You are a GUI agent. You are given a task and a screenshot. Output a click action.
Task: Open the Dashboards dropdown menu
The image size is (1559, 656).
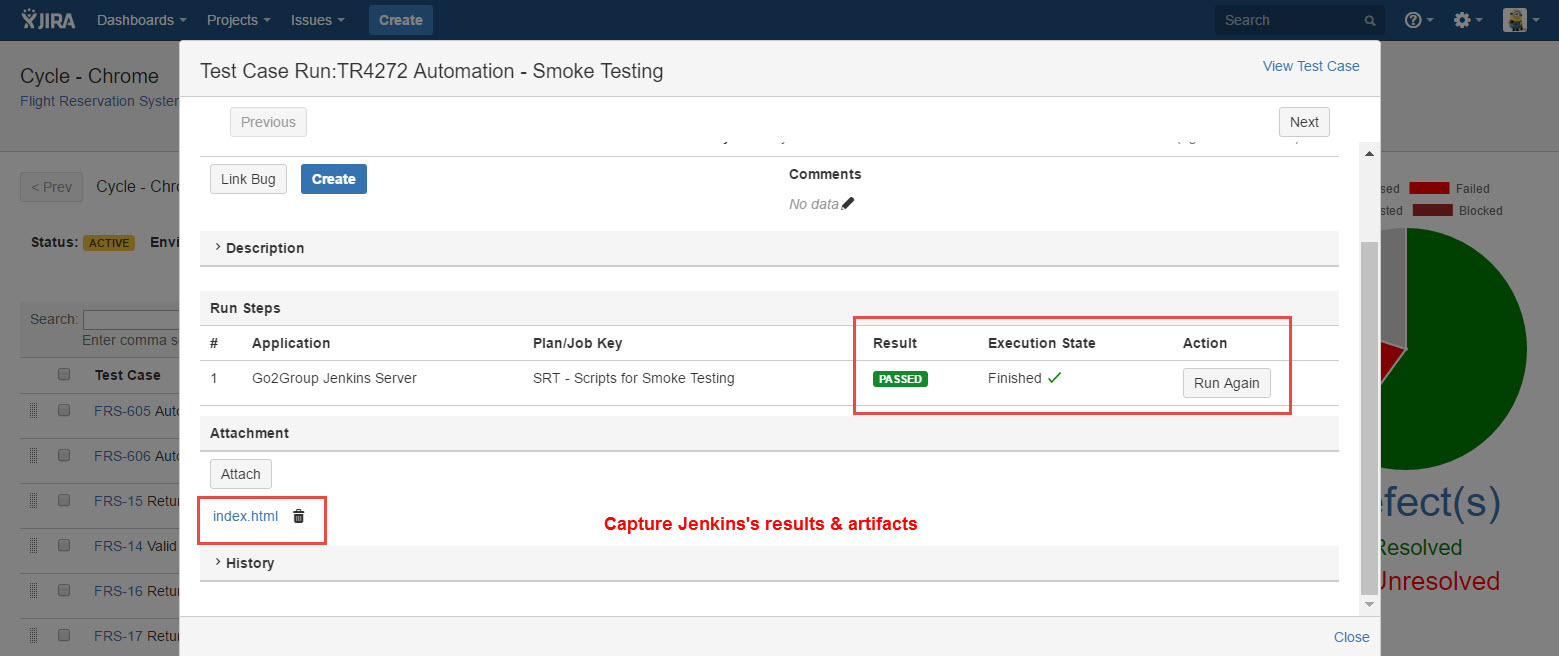(141, 20)
